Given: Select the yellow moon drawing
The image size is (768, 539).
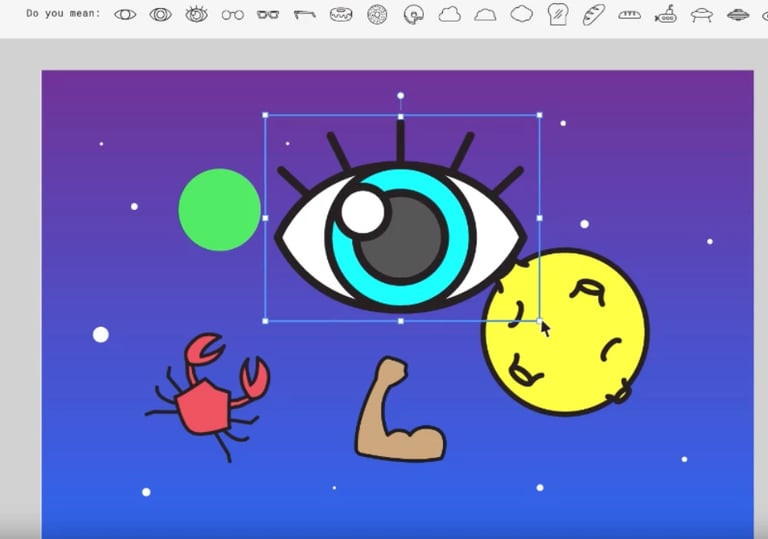Looking at the screenshot, I should pyautogui.click(x=566, y=332).
